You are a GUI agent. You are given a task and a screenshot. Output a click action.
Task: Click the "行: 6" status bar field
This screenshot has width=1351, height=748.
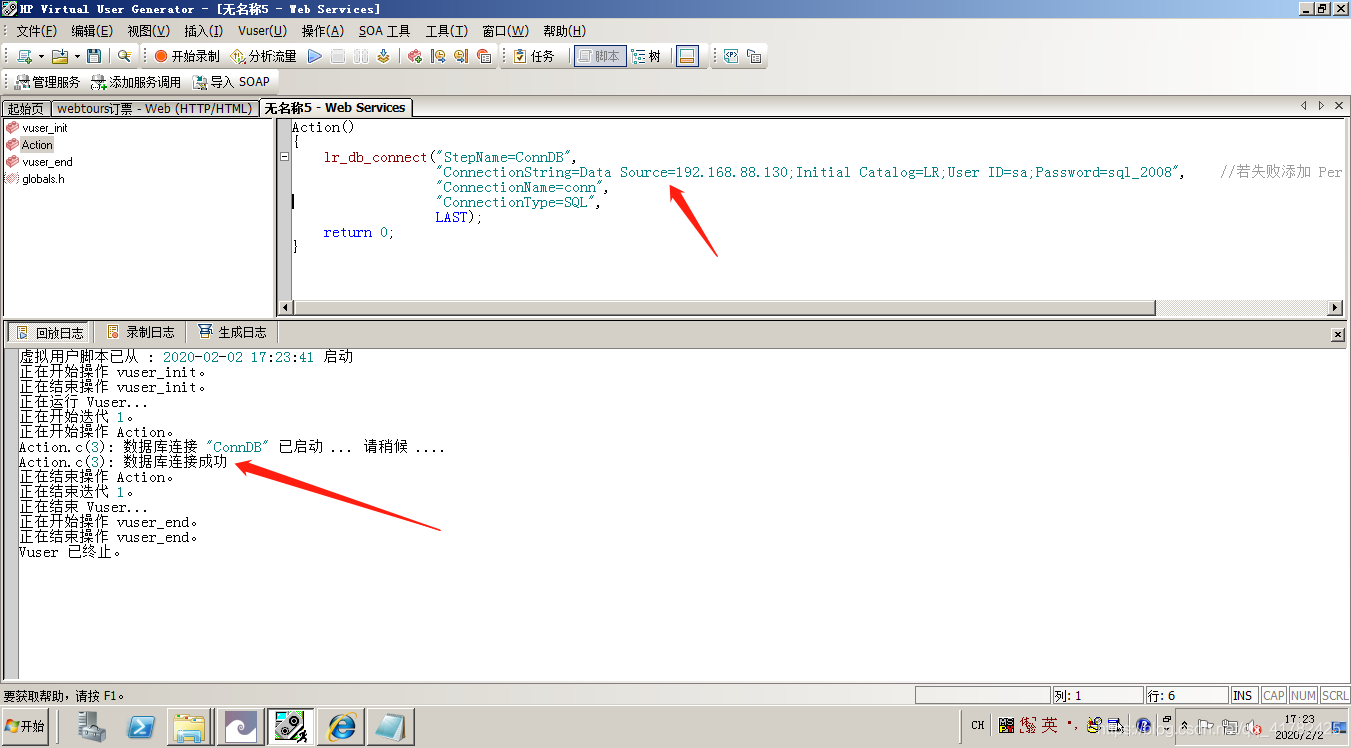(1186, 695)
